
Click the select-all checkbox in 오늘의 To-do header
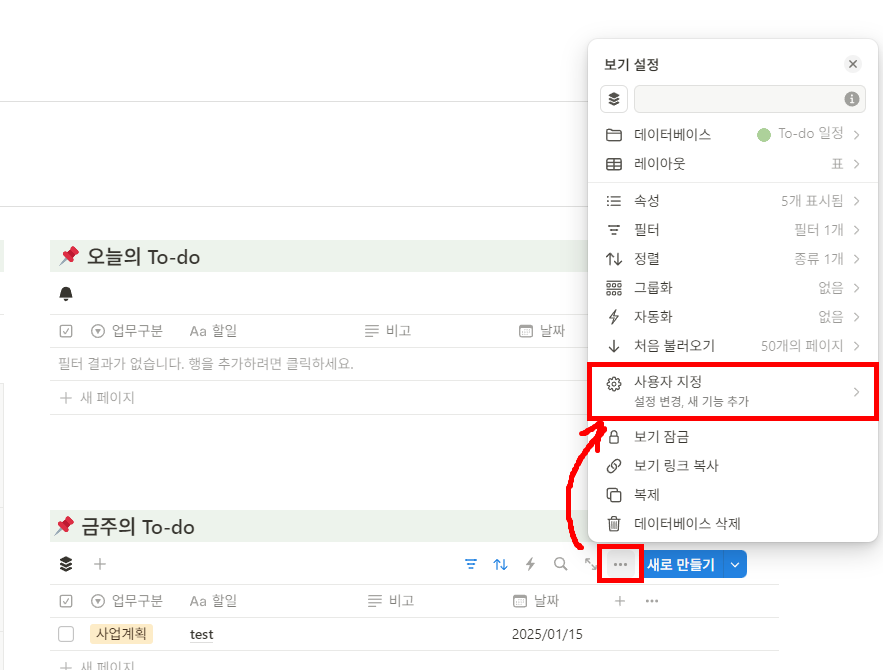point(66,331)
